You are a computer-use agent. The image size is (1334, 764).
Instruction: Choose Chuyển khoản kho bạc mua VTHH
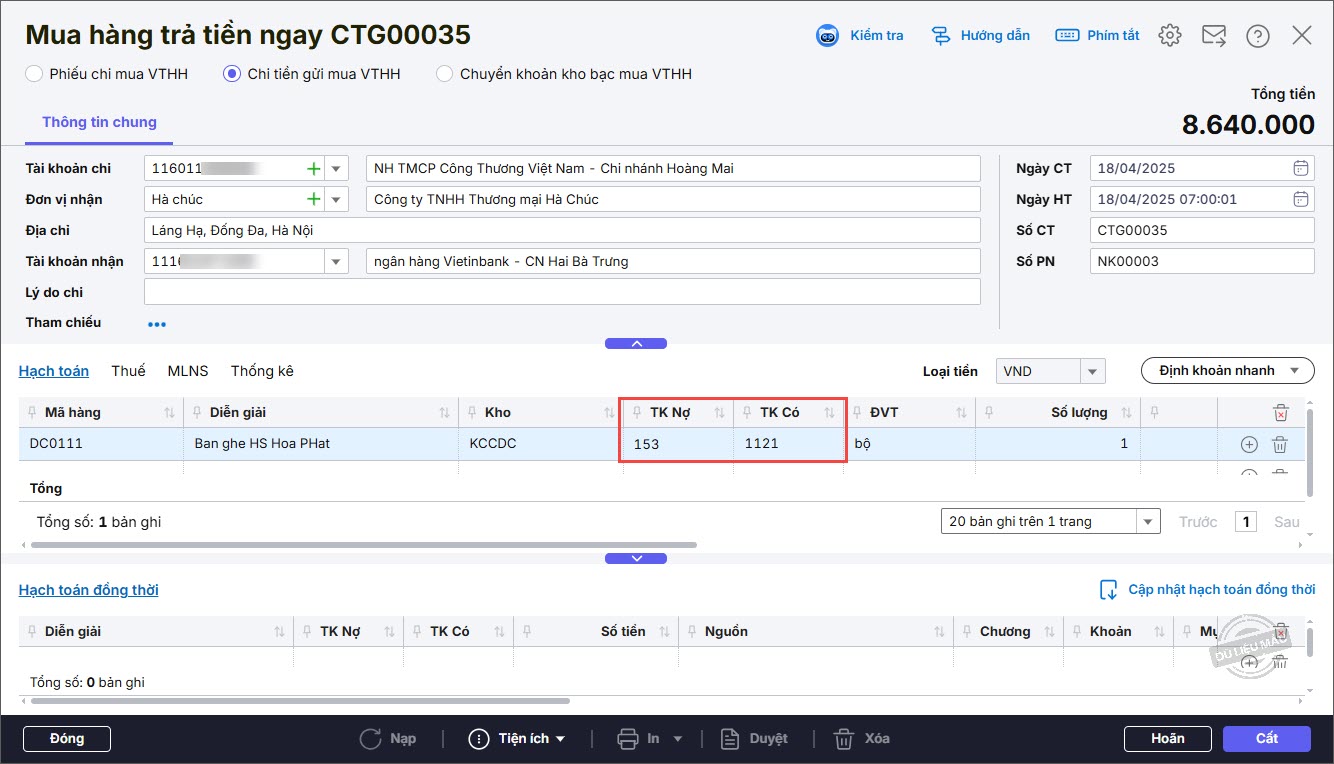point(444,74)
